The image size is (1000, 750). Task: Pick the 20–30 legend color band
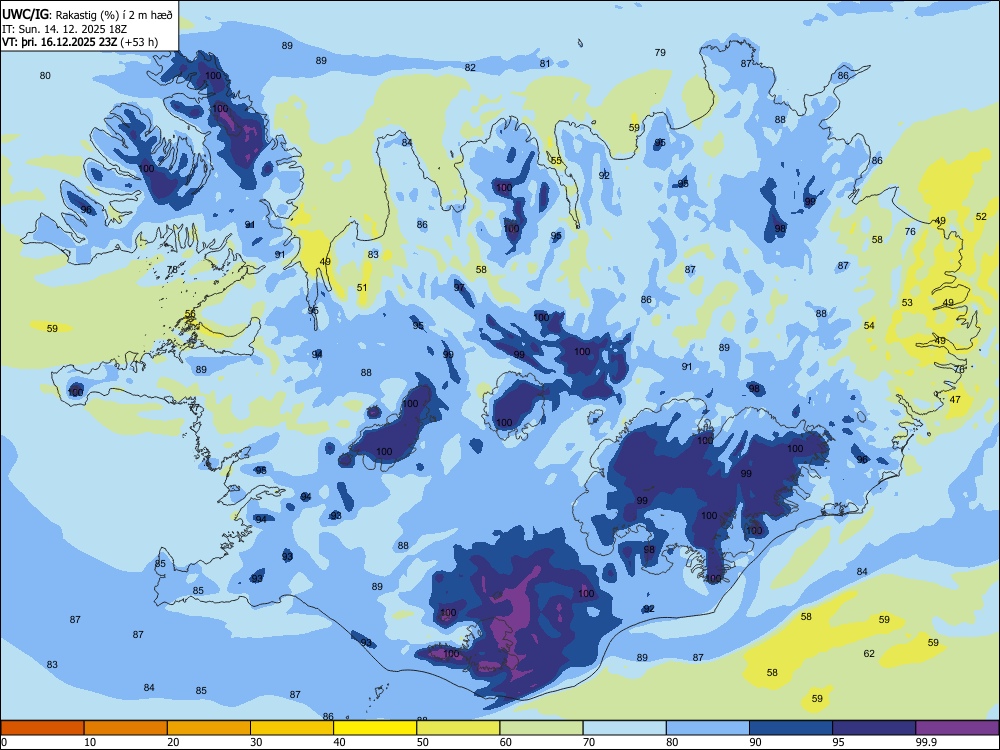click(x=209, y=728)
